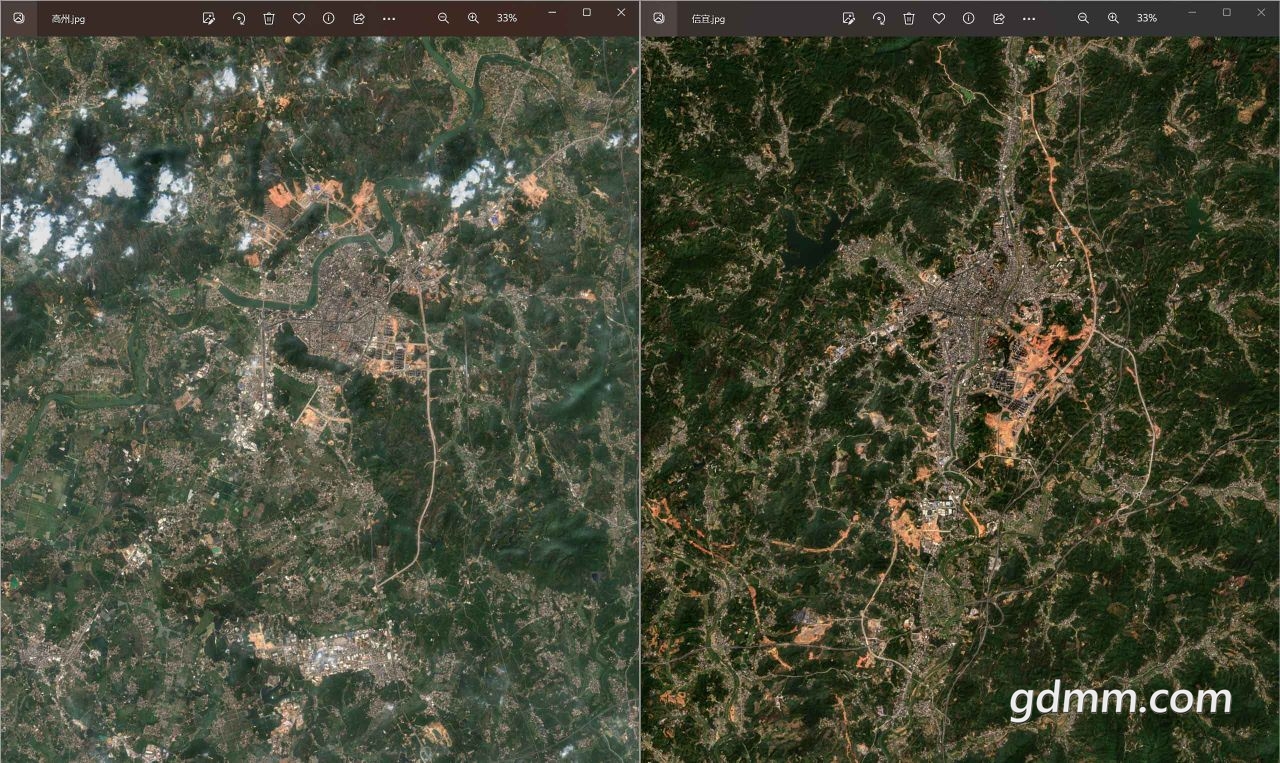Show file info for 高州.jpg
Screen dimensions: 1280x763
pyautogui.click(x=328, y=18)
